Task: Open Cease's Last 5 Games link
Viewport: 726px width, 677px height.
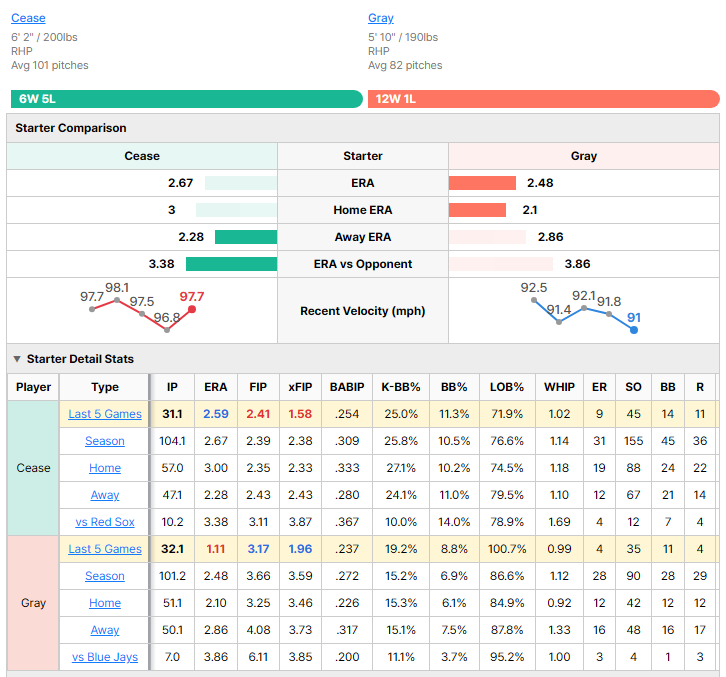Action: [x=105, y=414]
